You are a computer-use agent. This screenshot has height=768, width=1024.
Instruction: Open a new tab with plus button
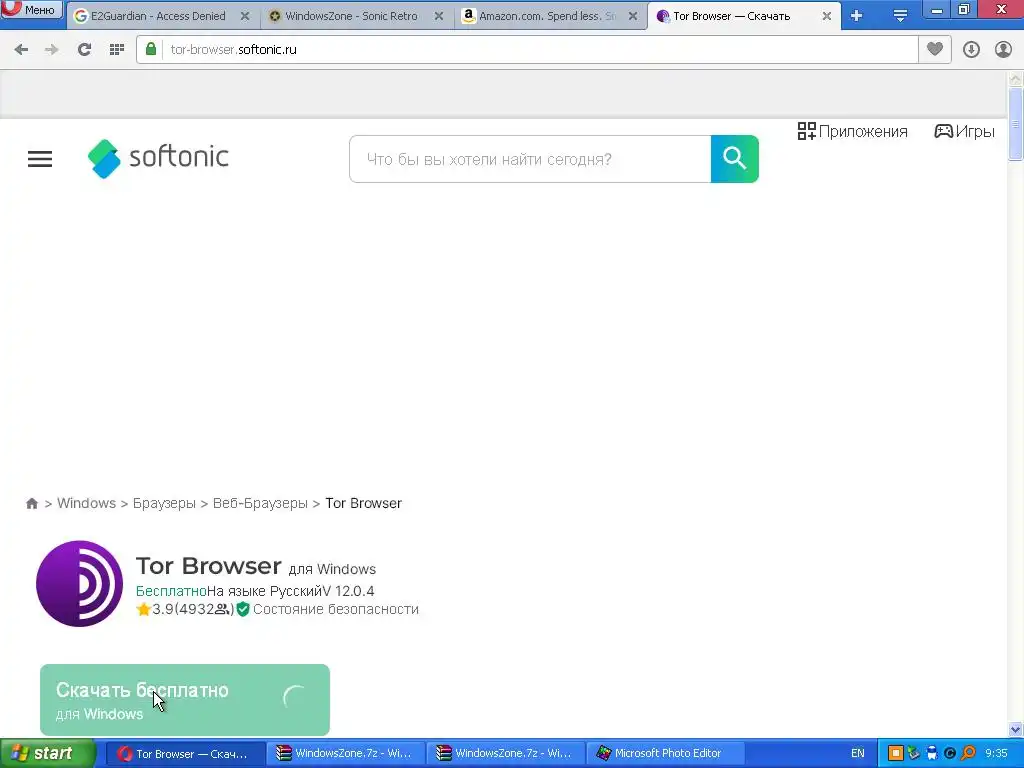tap(856, 16)
